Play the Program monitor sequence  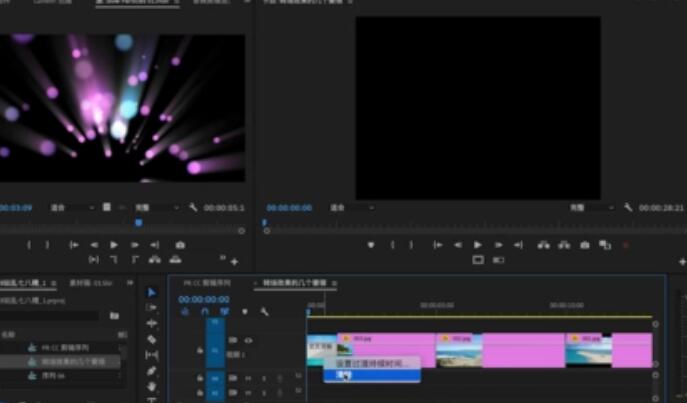(478, 245)
